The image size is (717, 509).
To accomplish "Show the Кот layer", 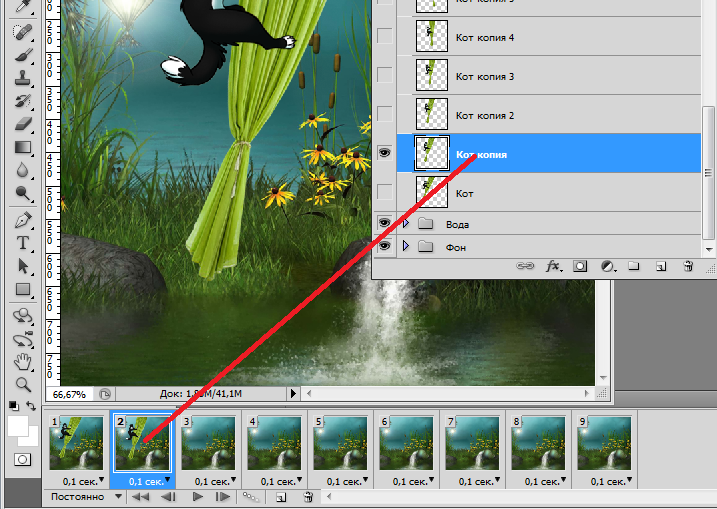I will click(385, 192).
